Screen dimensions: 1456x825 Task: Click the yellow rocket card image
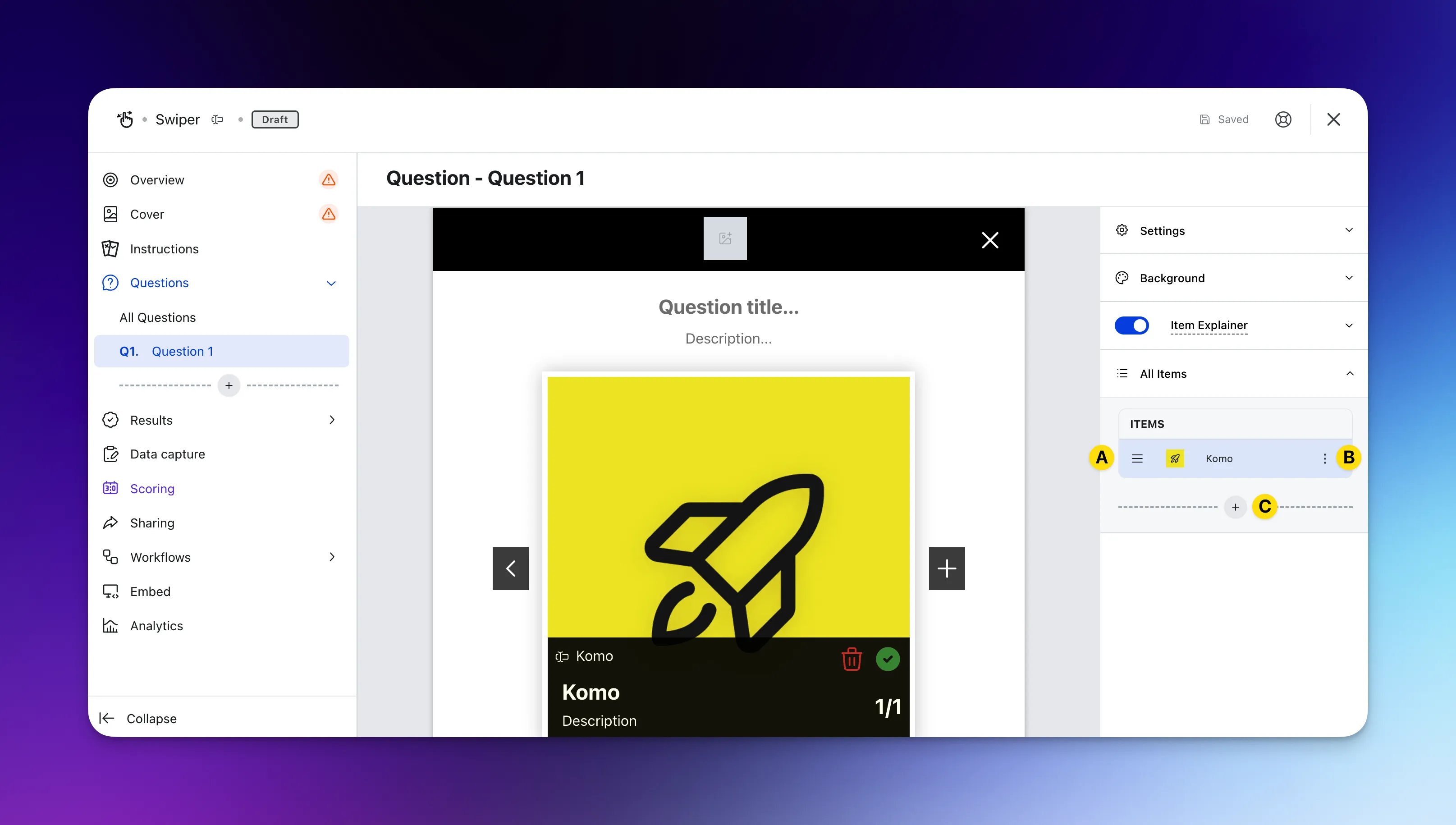pos(728,507)
